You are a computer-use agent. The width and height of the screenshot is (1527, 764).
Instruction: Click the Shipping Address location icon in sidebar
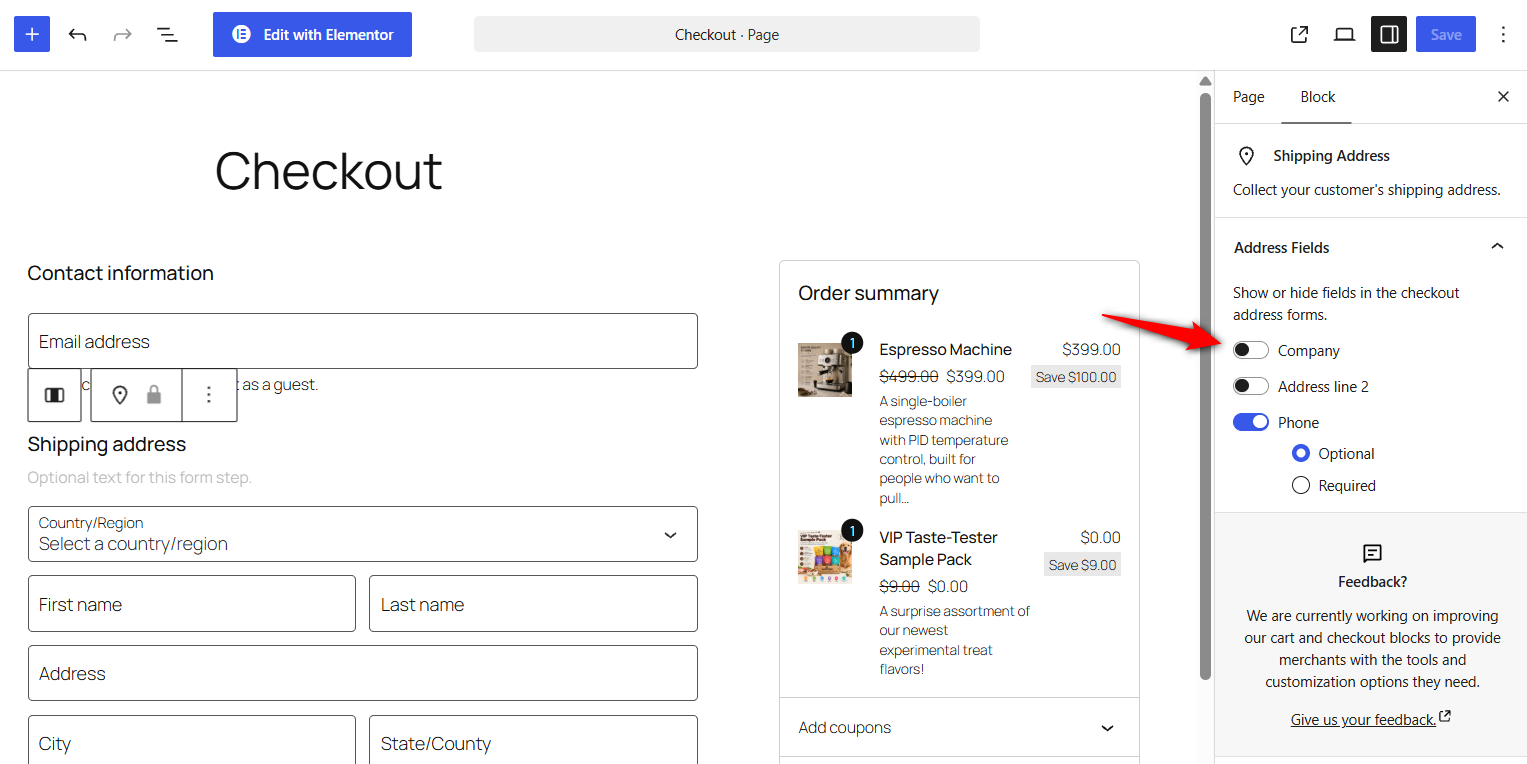pyautogui.click(x=1246, y=156)
